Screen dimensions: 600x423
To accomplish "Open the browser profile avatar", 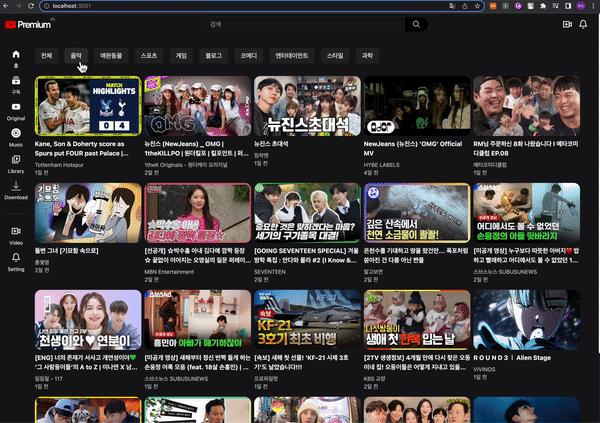I will coord(581,6).
